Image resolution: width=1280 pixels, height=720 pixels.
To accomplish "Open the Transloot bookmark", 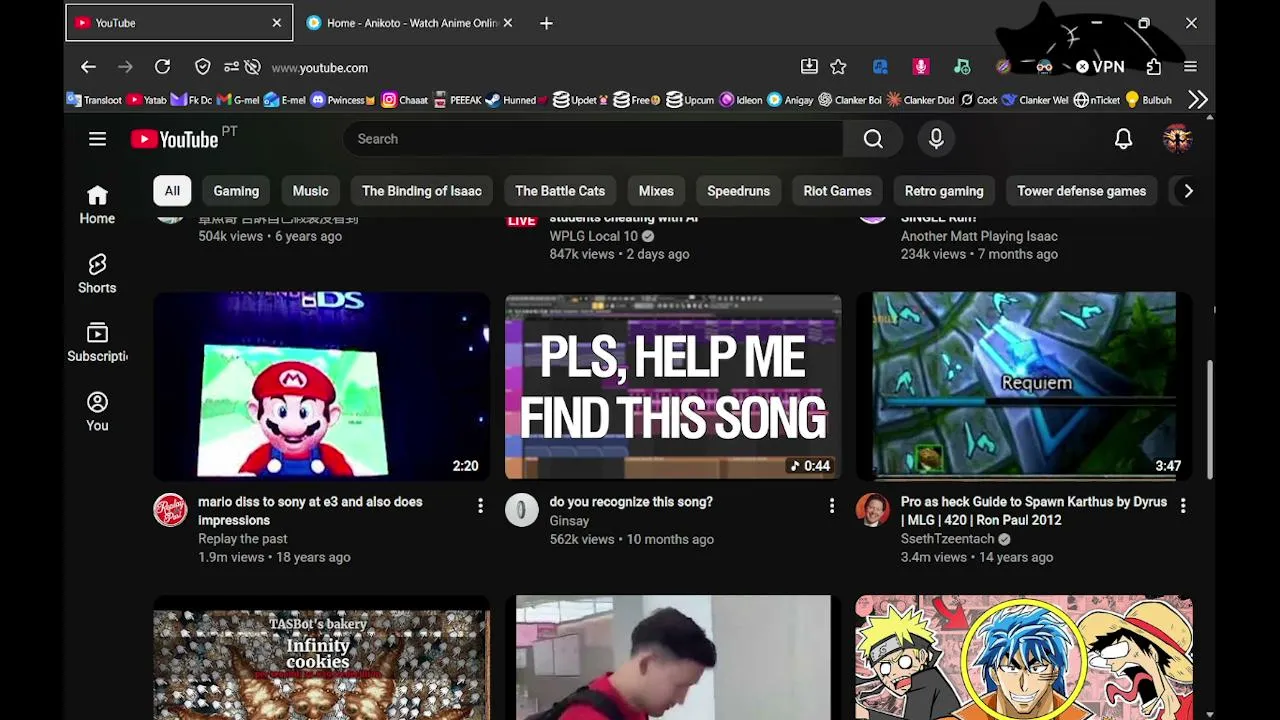I will (94, 100).
